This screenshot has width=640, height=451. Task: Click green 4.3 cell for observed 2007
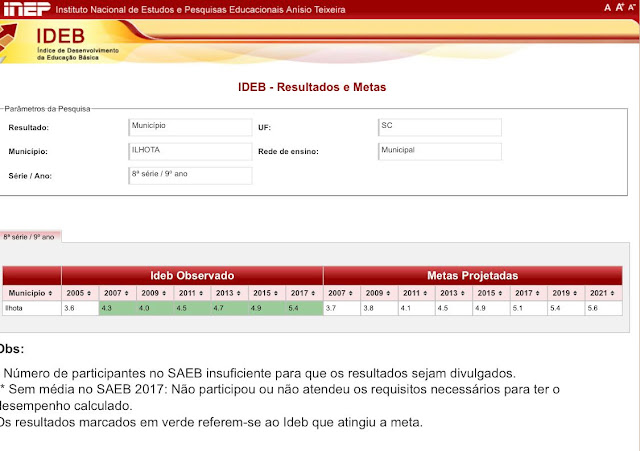pos(117,308)
